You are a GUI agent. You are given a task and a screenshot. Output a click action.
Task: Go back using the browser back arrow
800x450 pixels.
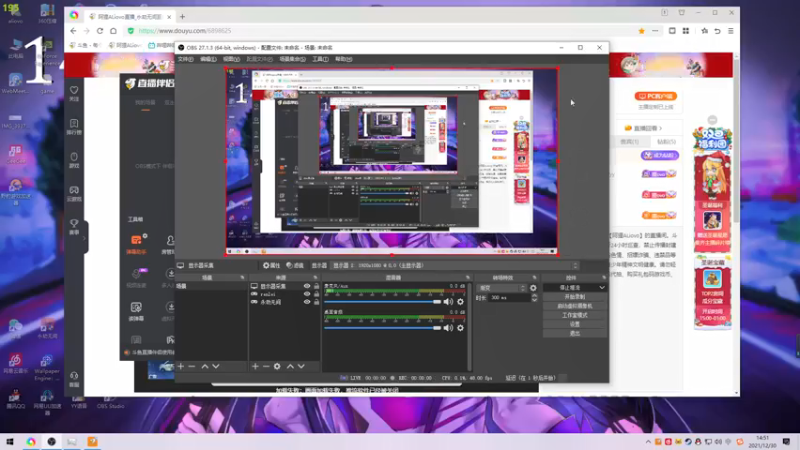pyautogui.click(x=73, y=31)
